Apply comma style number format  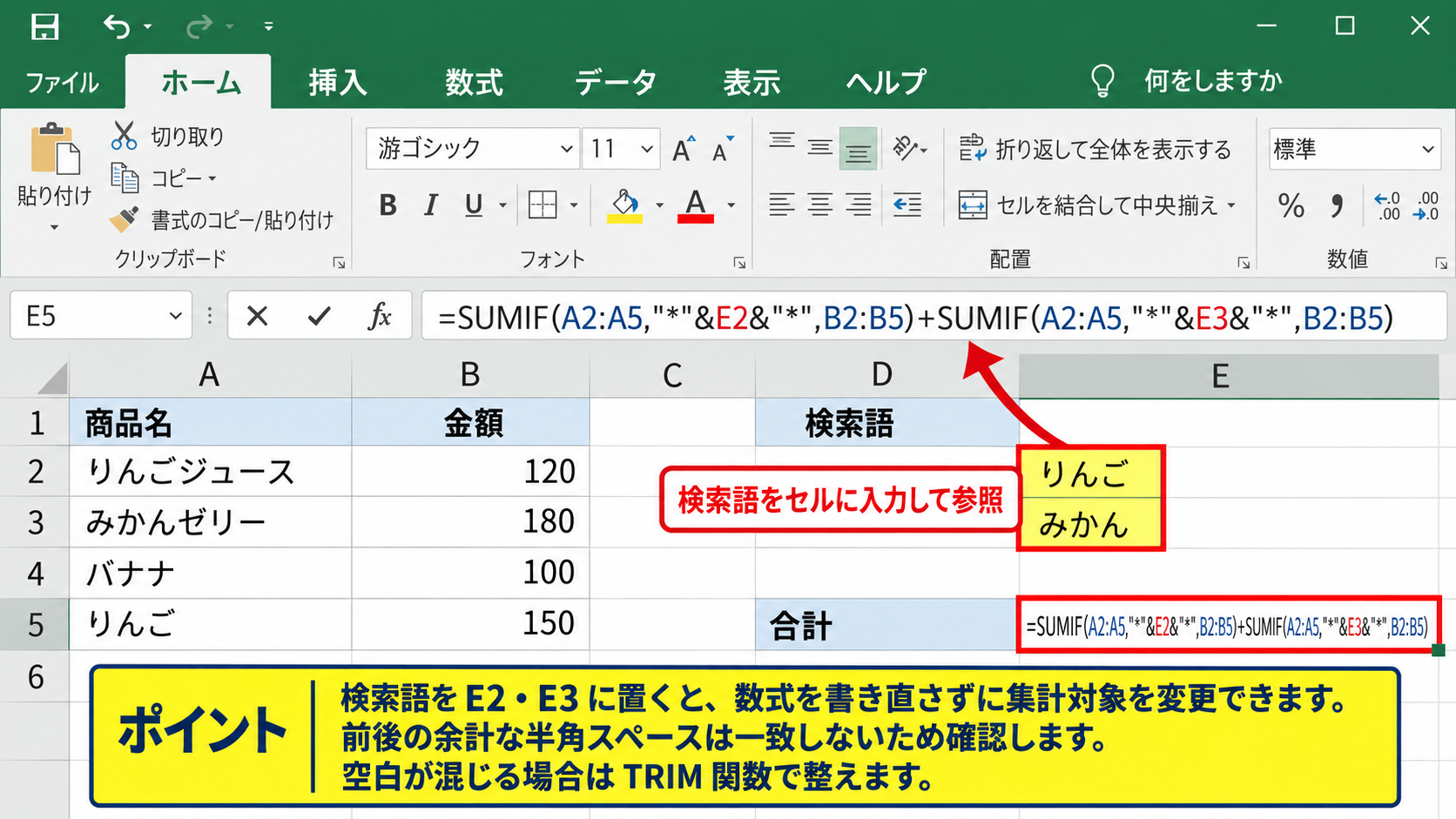tap(1337, 205)
